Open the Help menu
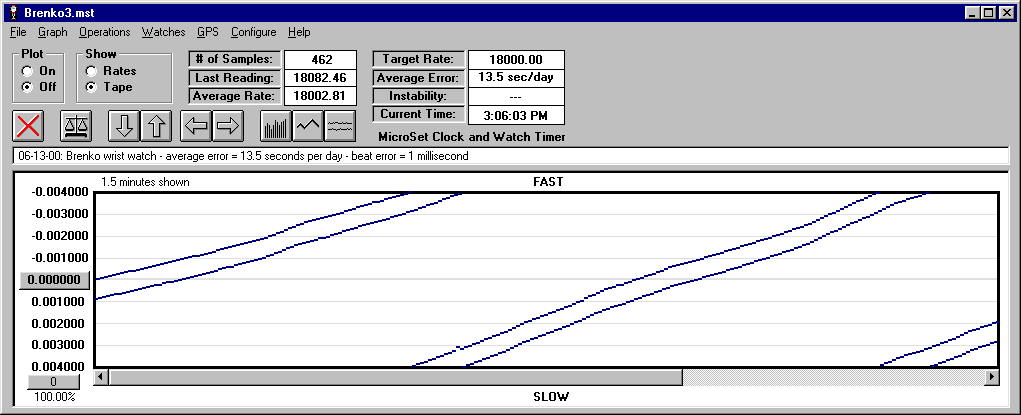Image resolution: width=1021 pixels, height=415 pixels. [x=299, y=32]
